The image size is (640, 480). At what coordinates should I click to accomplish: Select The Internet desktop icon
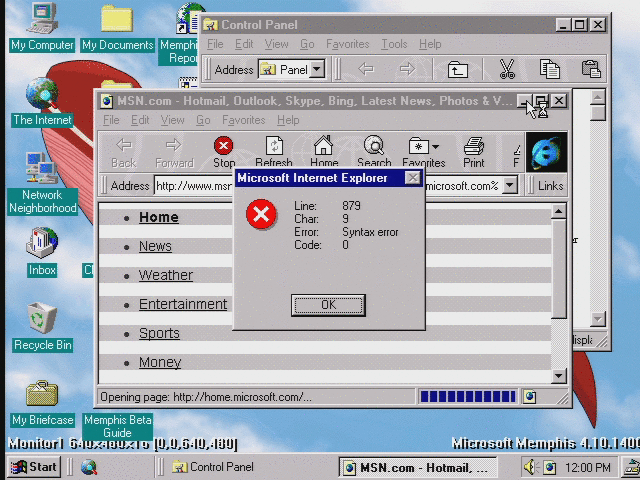42,94
